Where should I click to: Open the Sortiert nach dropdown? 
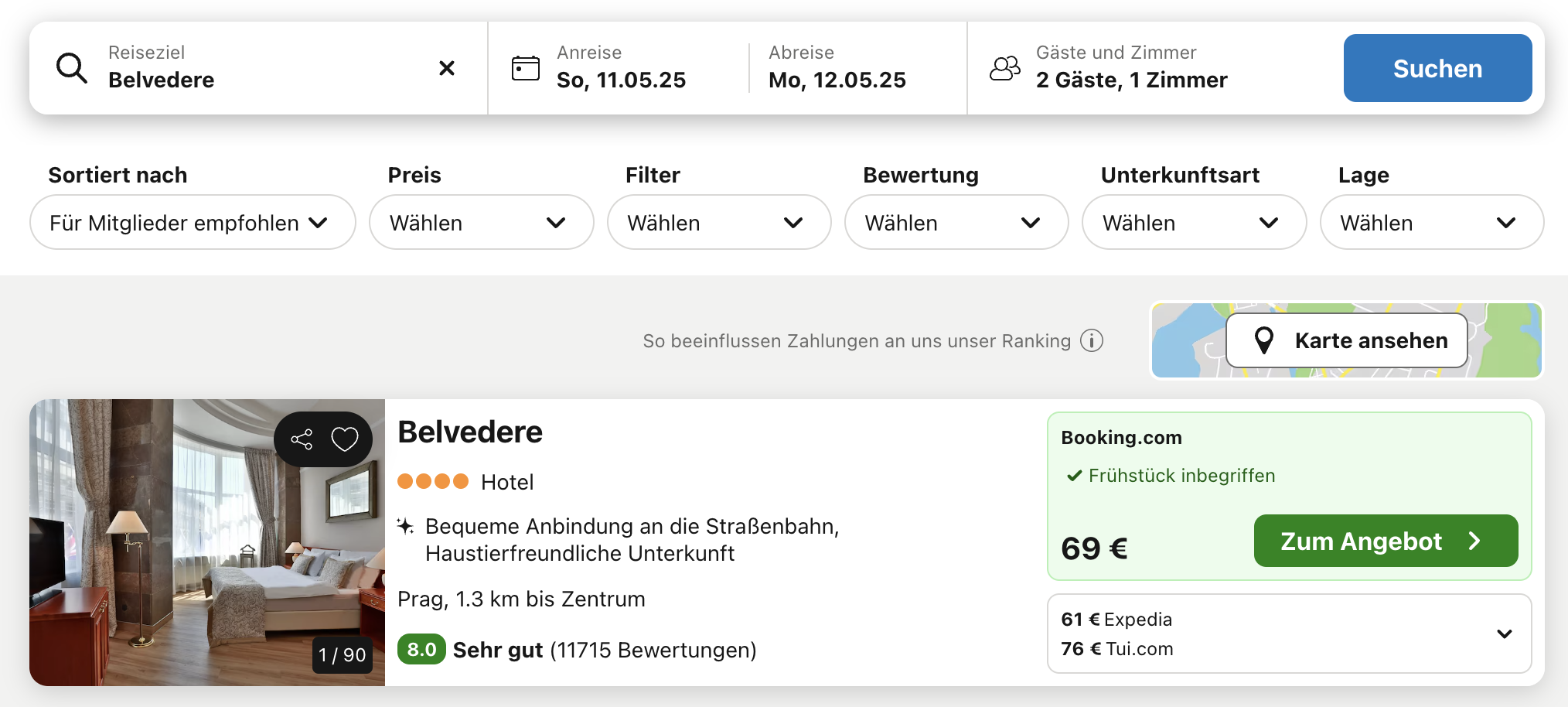[193, 222]
